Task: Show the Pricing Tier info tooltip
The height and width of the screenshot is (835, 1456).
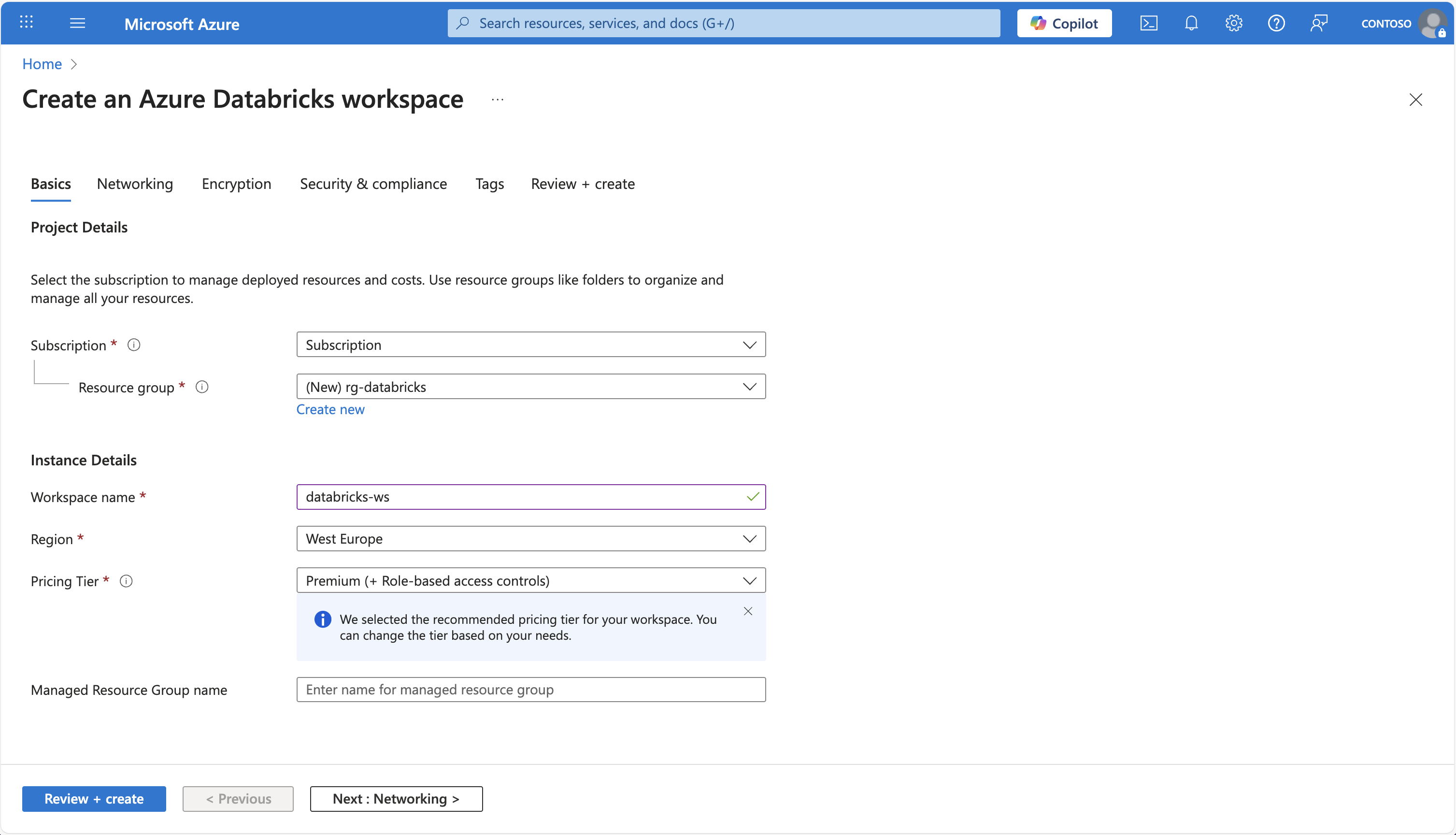Action: pyautogui.click(x=126, y=581)
